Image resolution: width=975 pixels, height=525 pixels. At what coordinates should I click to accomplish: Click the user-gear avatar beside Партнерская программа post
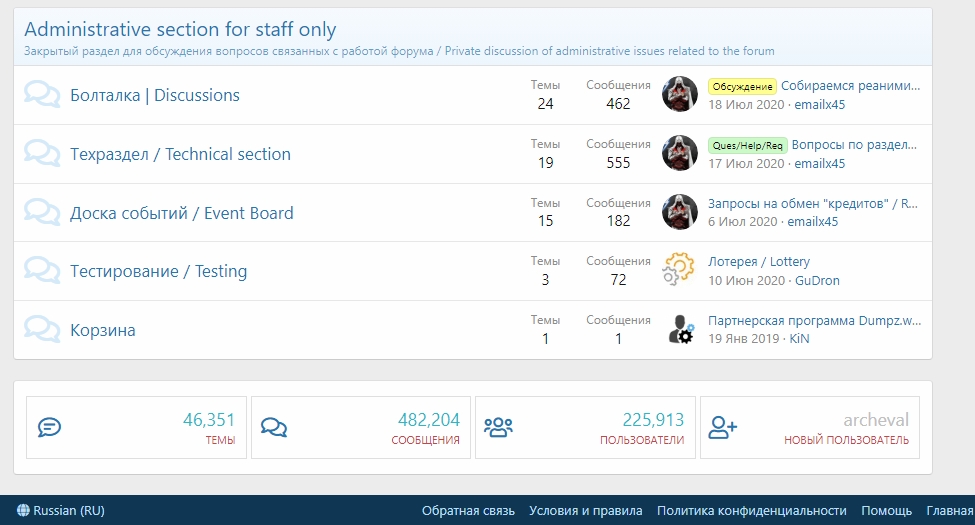click(x=679, y=329)
